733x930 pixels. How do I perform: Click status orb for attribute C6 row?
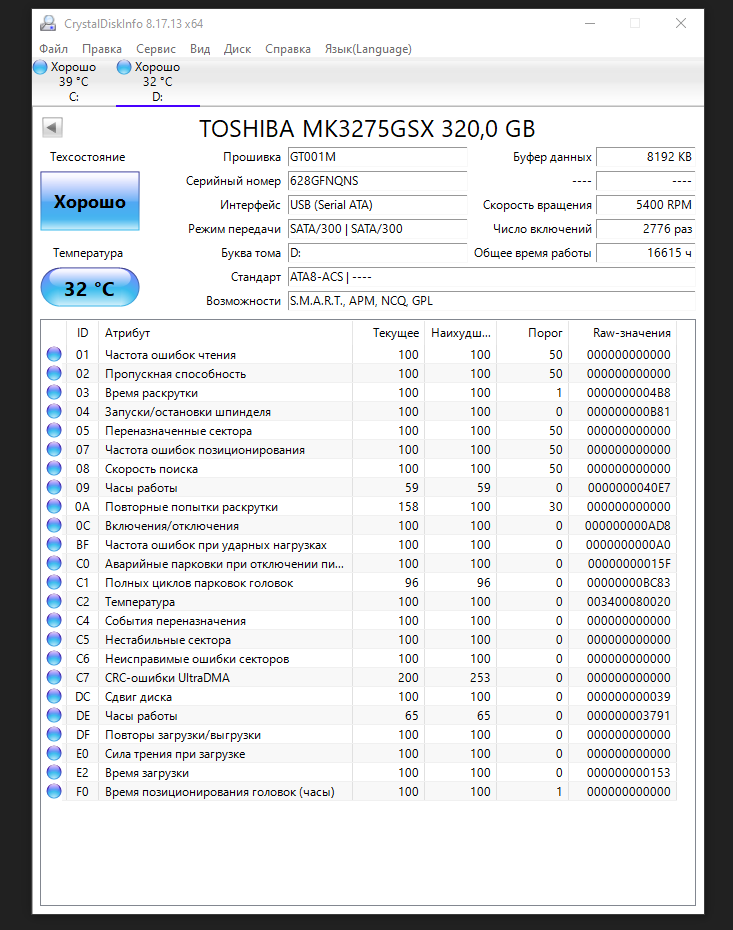click(x=54, y=658)
